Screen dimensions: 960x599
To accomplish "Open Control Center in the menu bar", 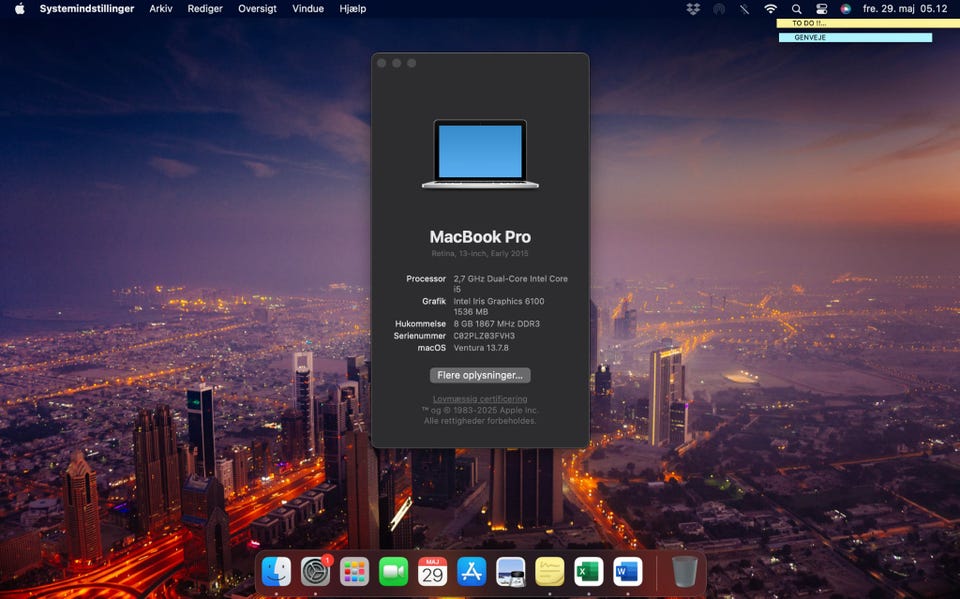I will pyautogui.click(x=822, y=9).
